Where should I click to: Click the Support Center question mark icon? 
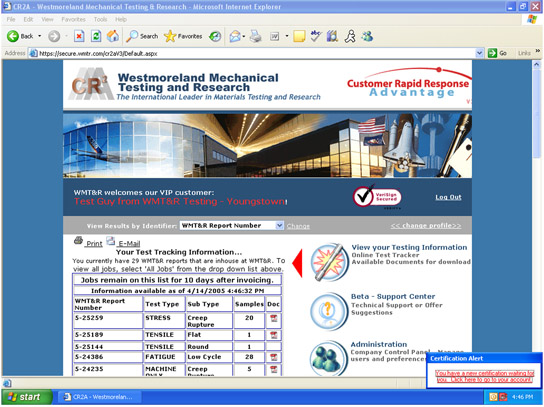(x=328, y=311)
